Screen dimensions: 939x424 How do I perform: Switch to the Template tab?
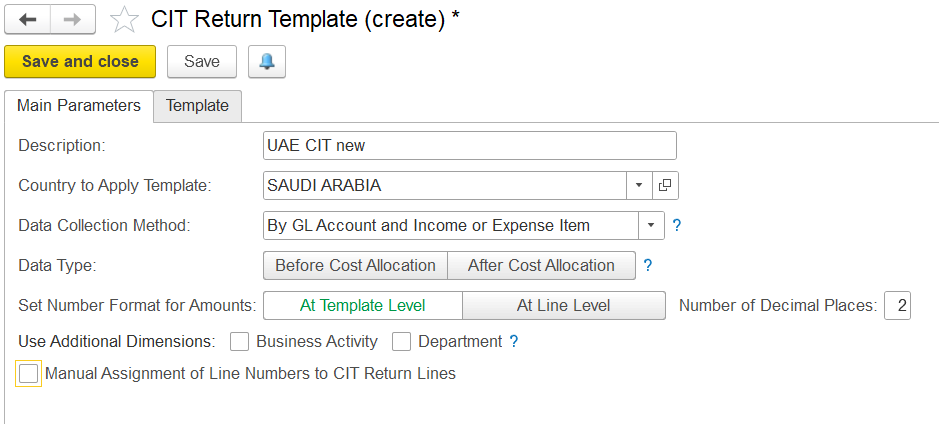[198, 106]
